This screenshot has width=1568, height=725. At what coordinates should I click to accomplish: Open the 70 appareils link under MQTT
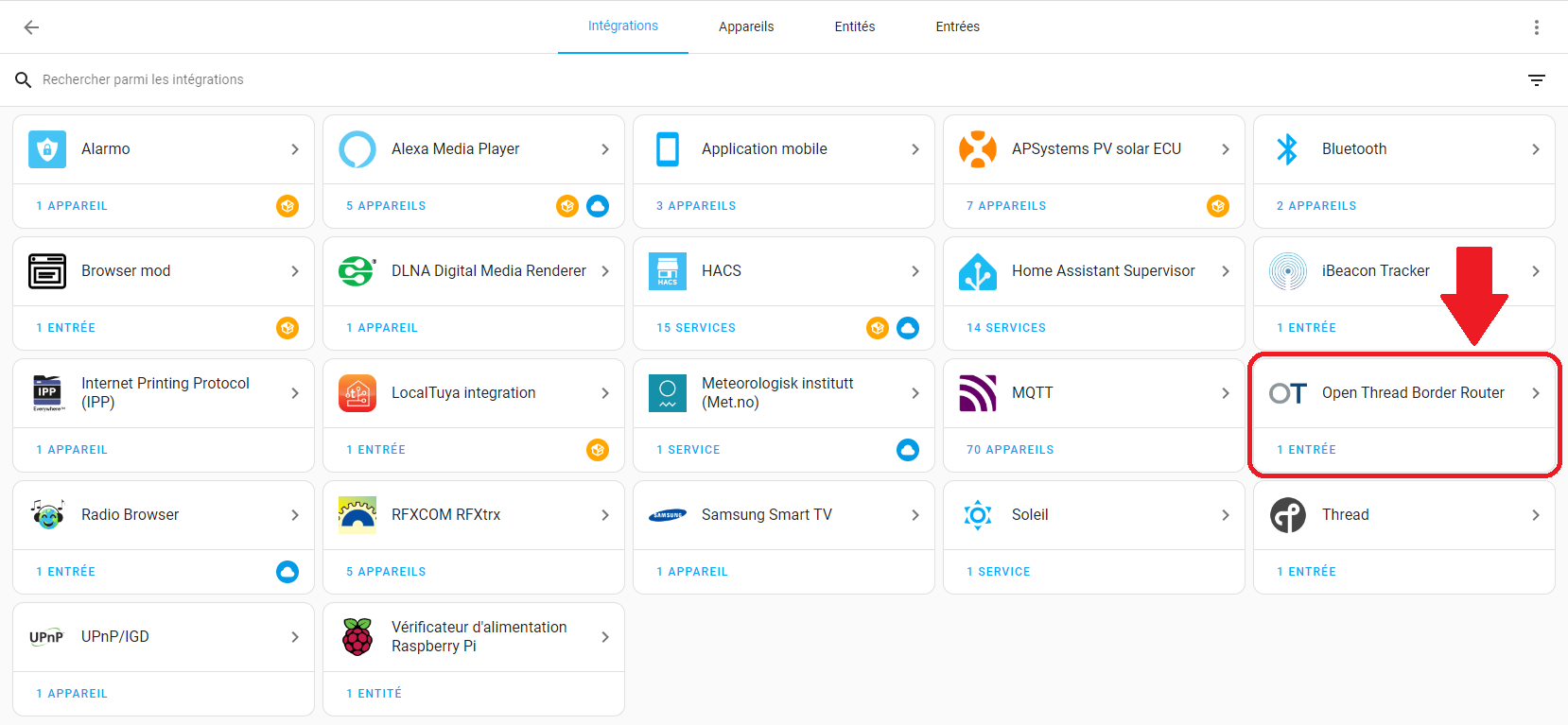pyautogui.click(x=1009, y=450)
